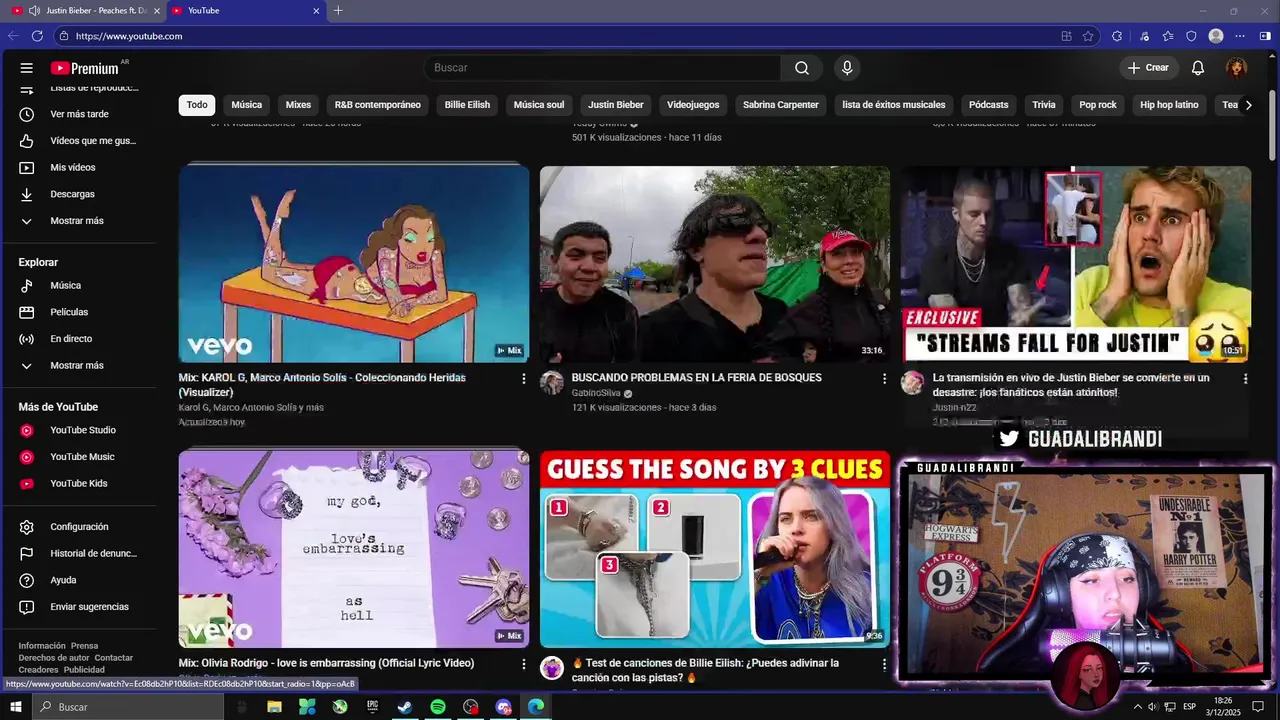Image resolution: width=1280 pixels, height=720 pixels.
Task: Open Steam from the taskbar
Action: pos(405,707)
